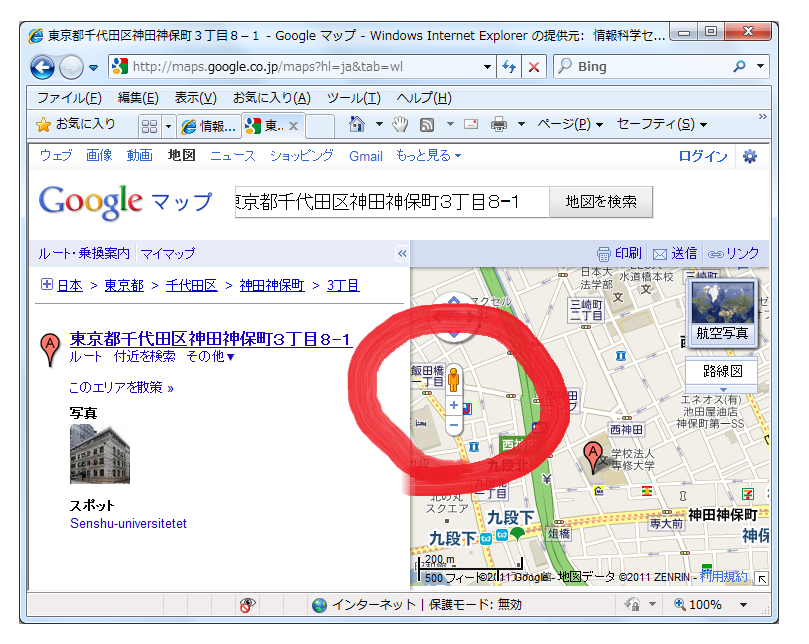Image resolution: width=809 pixels, height=644 pixels.
Task: Open the ツール(T) menu
Action: pos(353,98)
